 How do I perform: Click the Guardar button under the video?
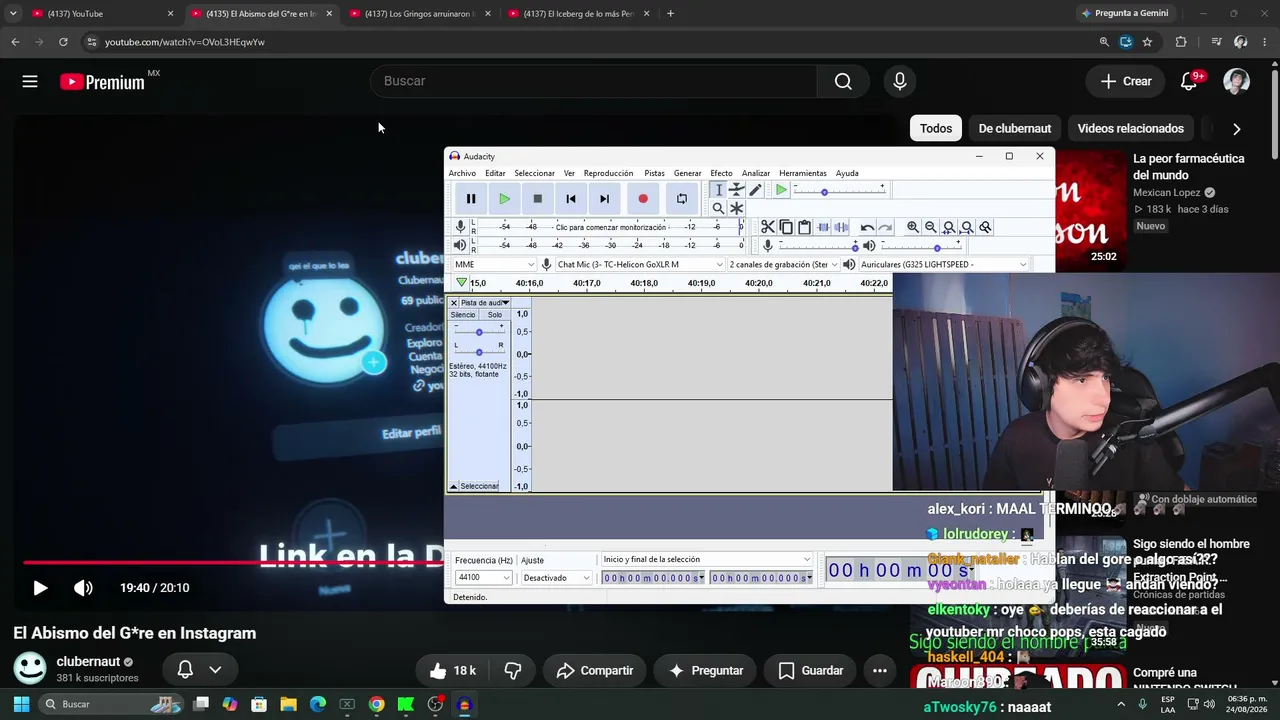810,670
